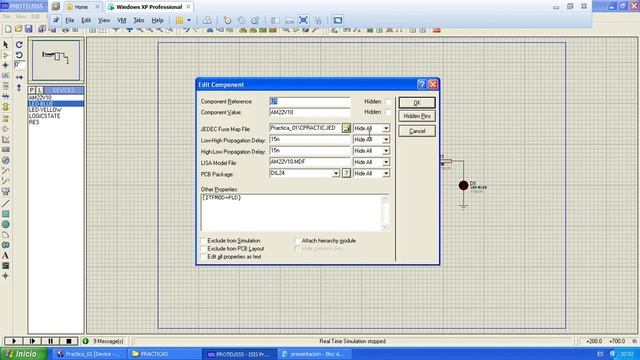Click the Cancel button

(417, 131)
